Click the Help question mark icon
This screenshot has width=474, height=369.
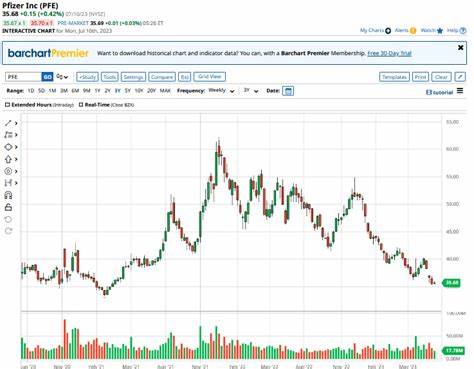463,30
